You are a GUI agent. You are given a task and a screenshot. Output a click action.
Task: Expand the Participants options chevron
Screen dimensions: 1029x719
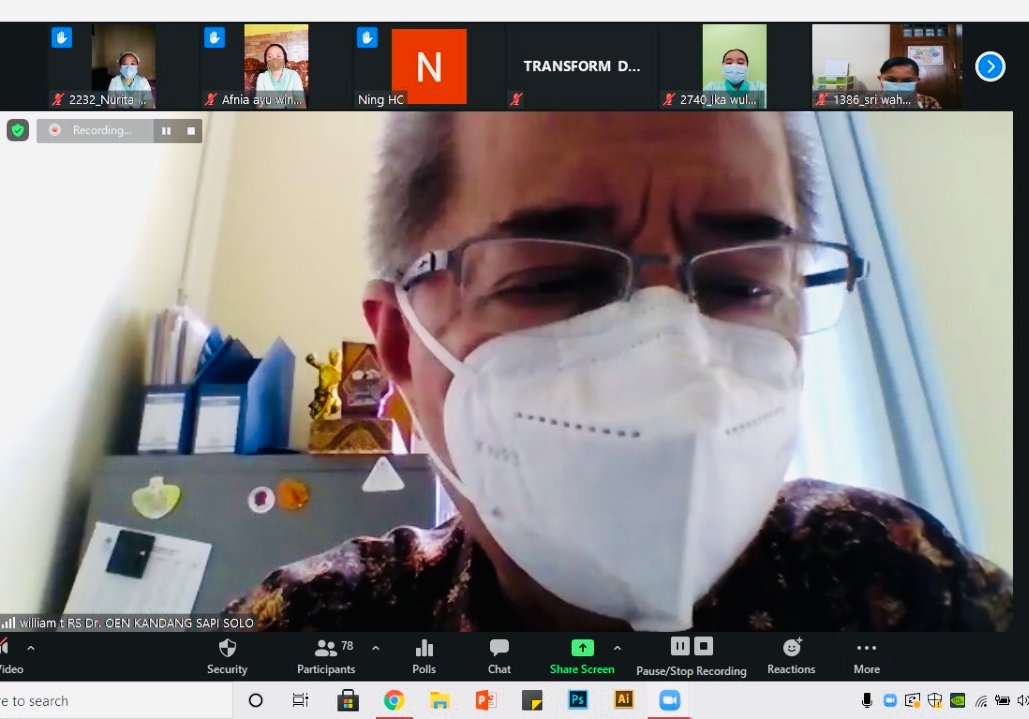pyautogui.click(x=375, y=648)
